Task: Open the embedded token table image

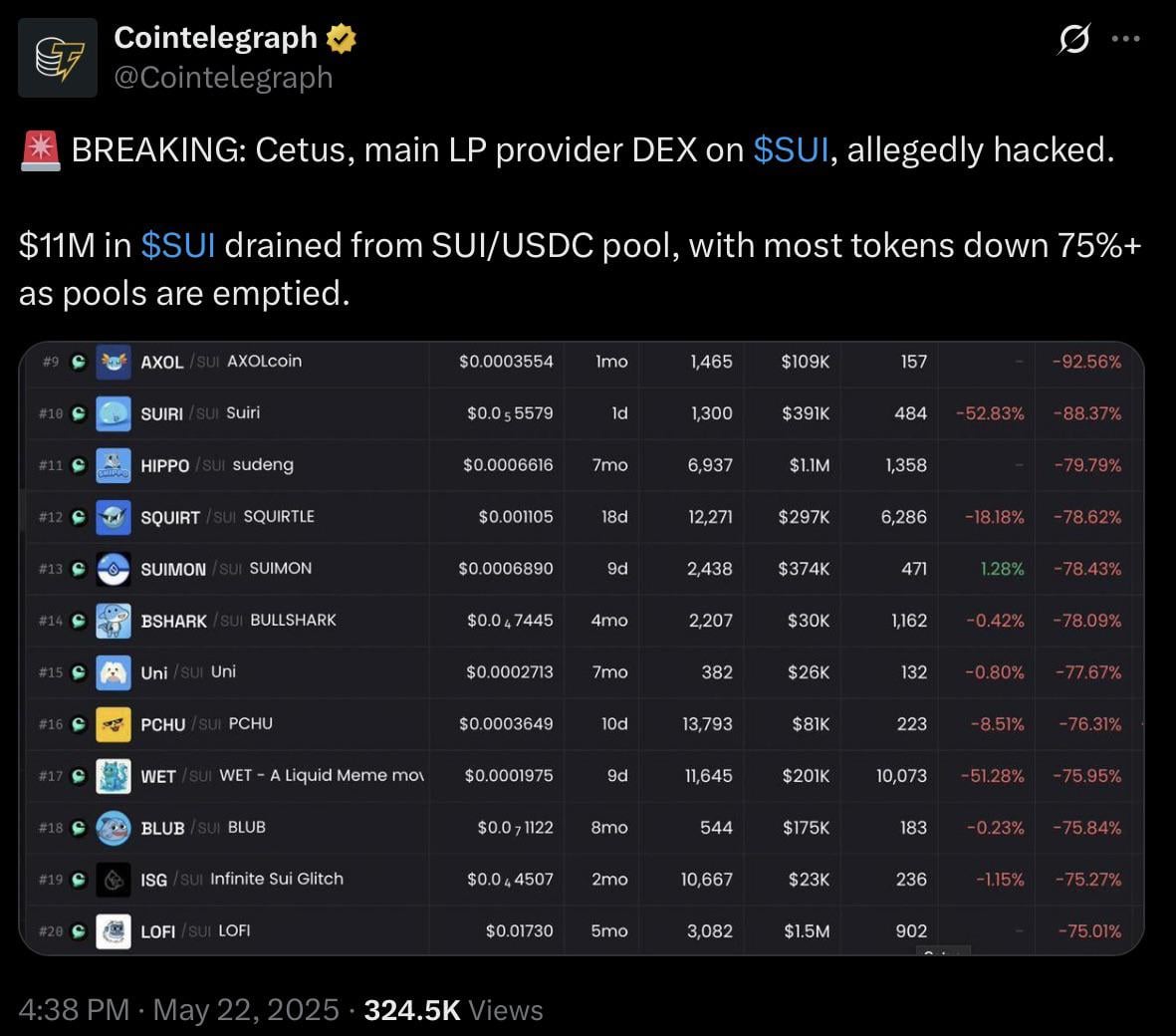Action: (x=582, y=648)
